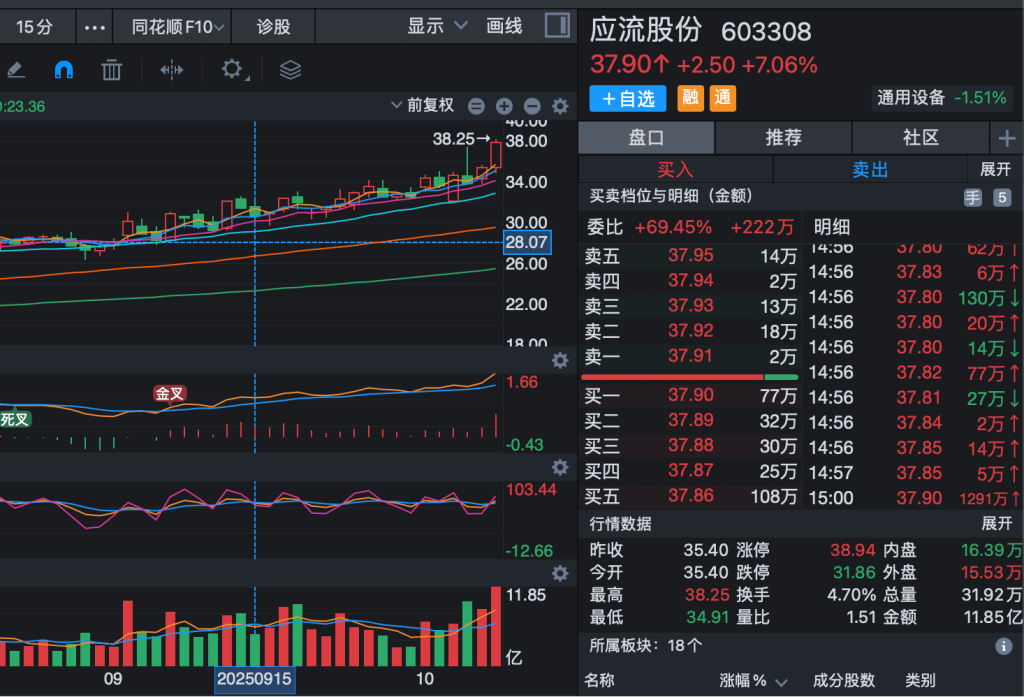Screen dimensions: 1024x697
Task: Add stock with +自选 button
Action: click(628, 98)
